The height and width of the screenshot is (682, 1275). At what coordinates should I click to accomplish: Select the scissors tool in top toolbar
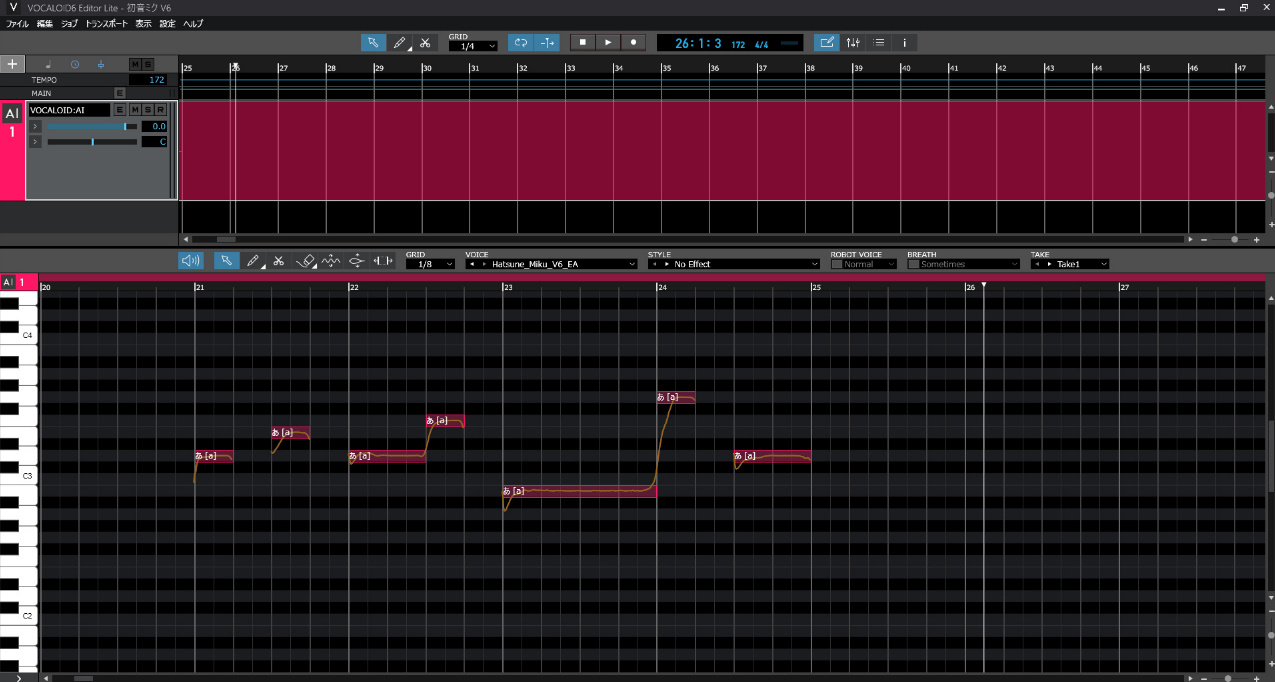pos(425,43)
